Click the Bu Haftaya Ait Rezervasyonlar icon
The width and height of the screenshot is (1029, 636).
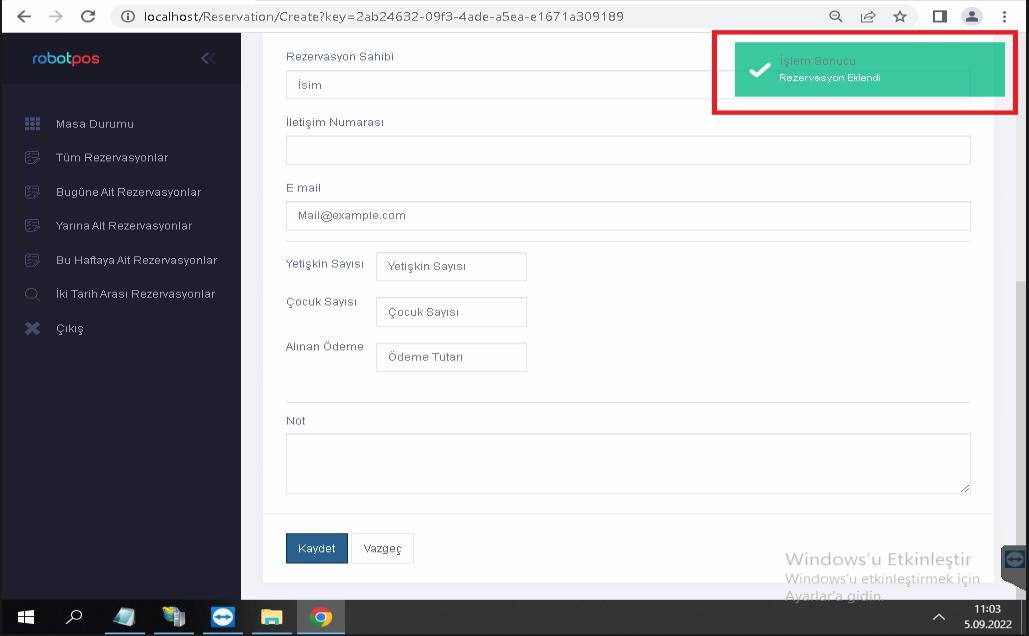[x=32, y=260]
